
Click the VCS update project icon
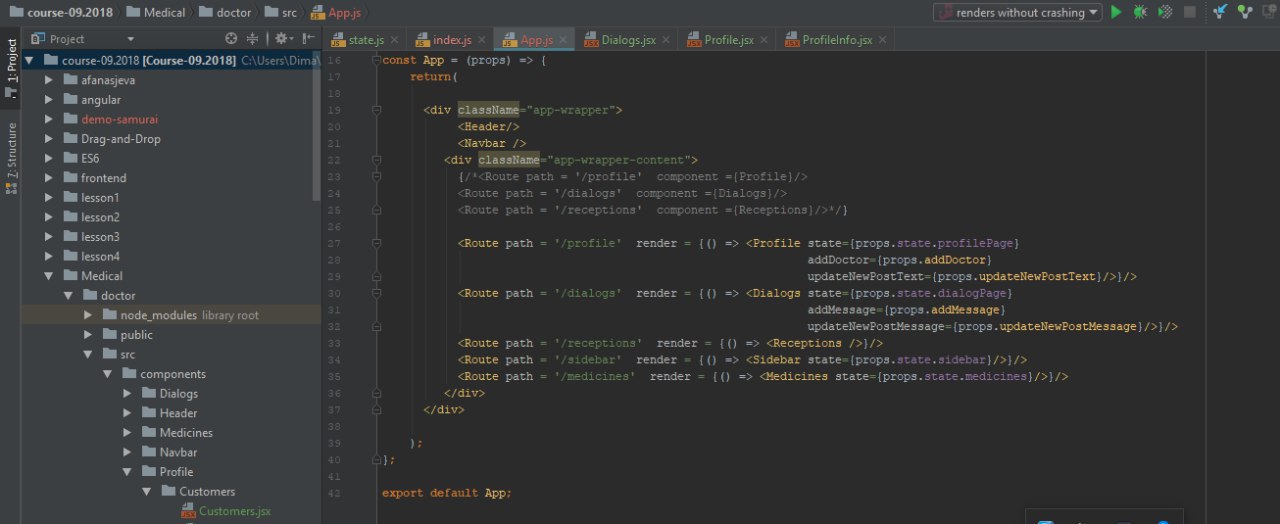(1220, 13)
